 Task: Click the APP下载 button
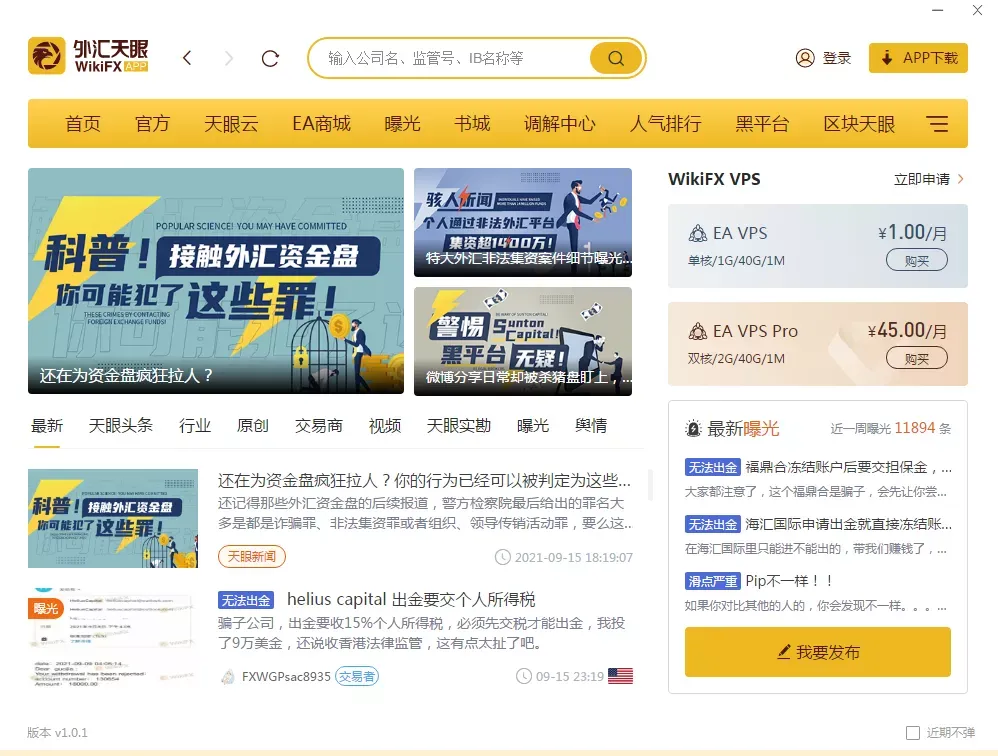(918, 58)
